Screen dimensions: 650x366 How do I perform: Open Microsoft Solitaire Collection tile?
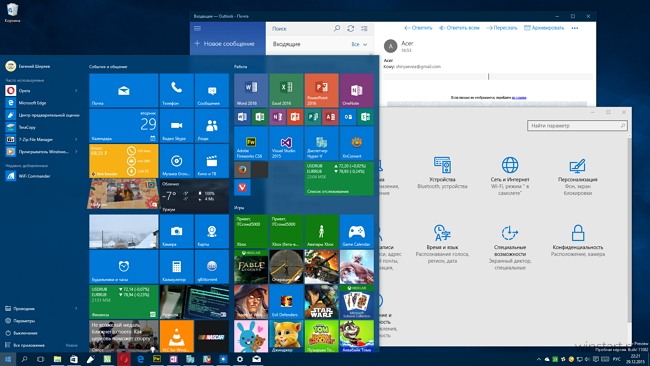coord(357,302)
